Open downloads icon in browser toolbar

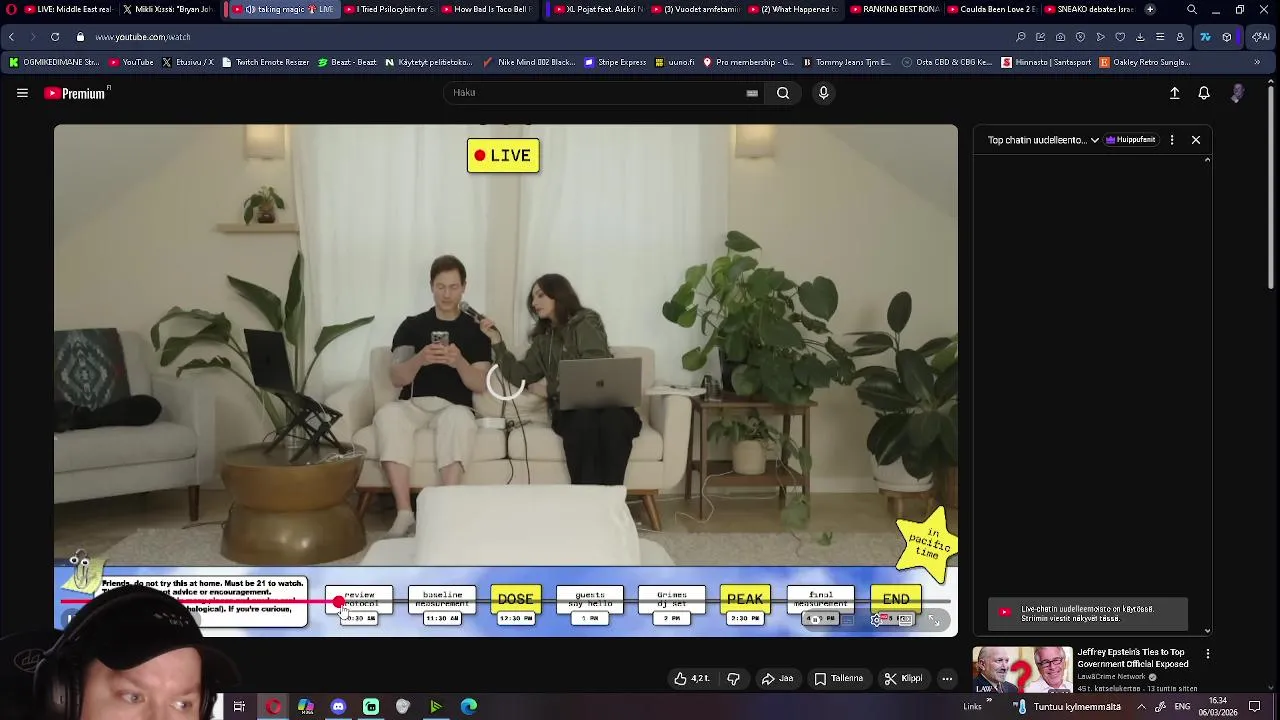coord(1140,37)
